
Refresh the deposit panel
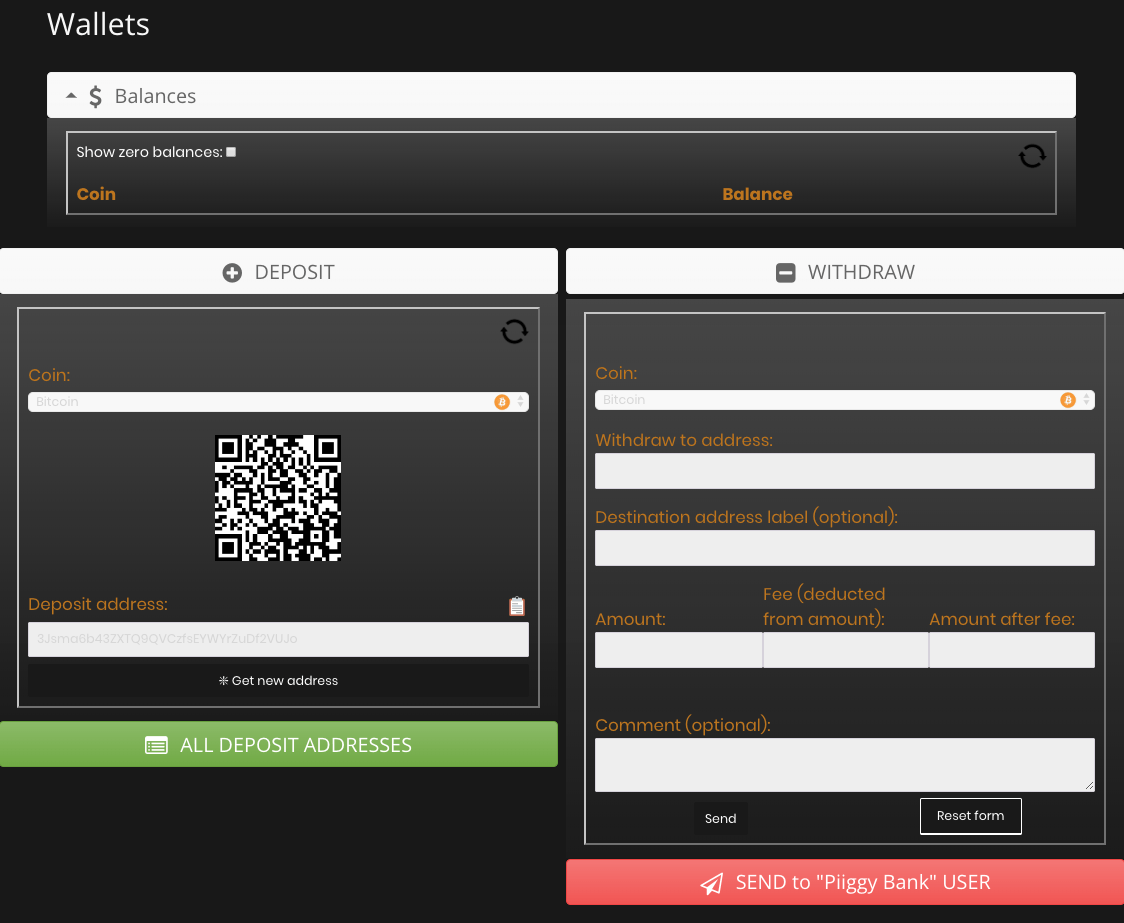pos(514,331)
